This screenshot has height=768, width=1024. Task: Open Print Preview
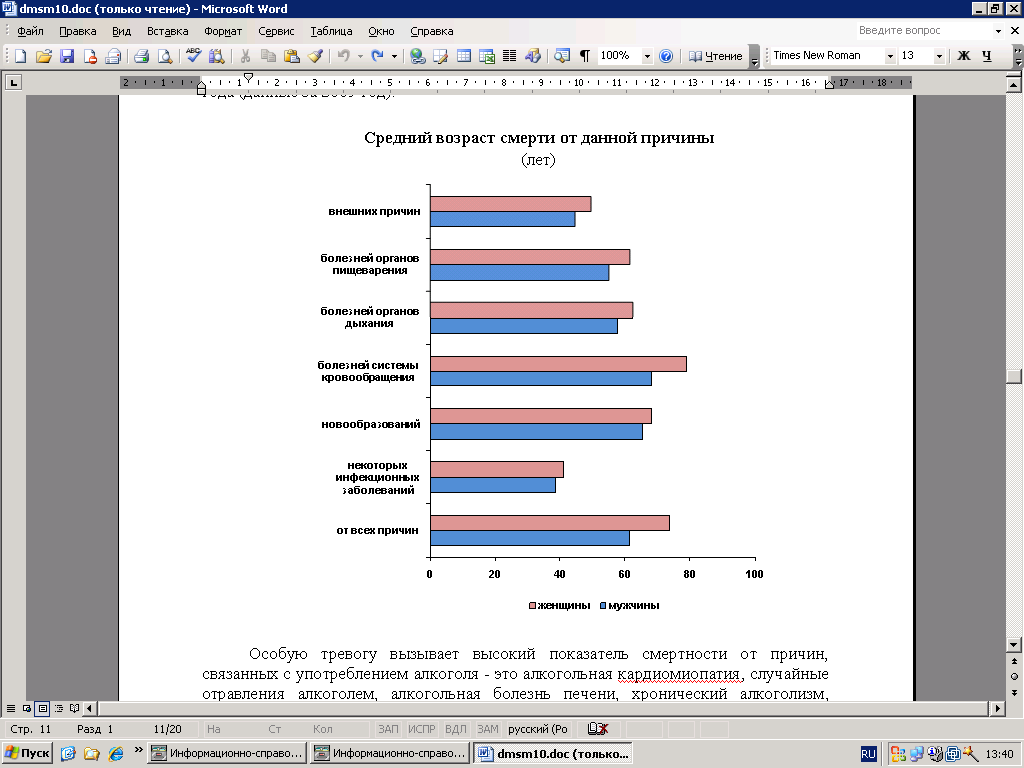click(x=165, y=56)
